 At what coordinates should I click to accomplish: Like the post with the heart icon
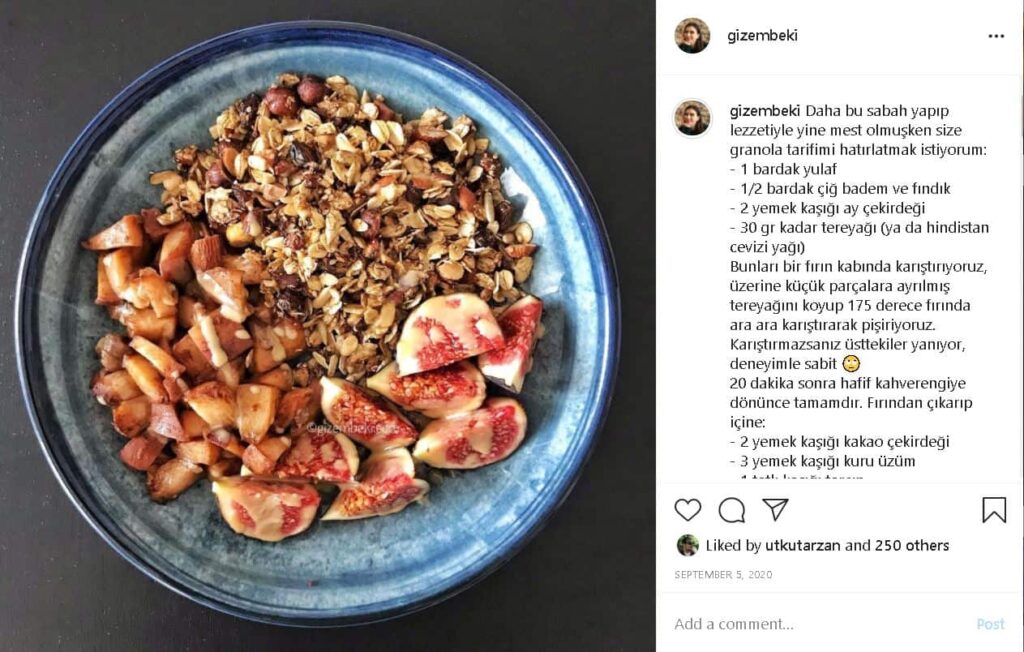click(688, 510)
